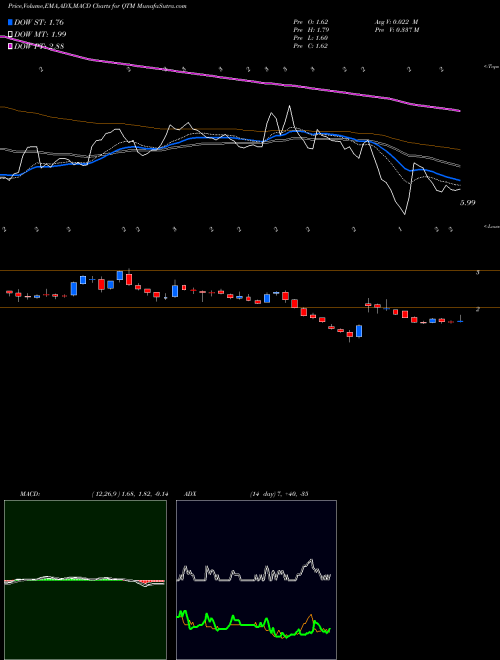Select the DOW ST: 1.76 label
Screen dimensions: 500x660
39,22
